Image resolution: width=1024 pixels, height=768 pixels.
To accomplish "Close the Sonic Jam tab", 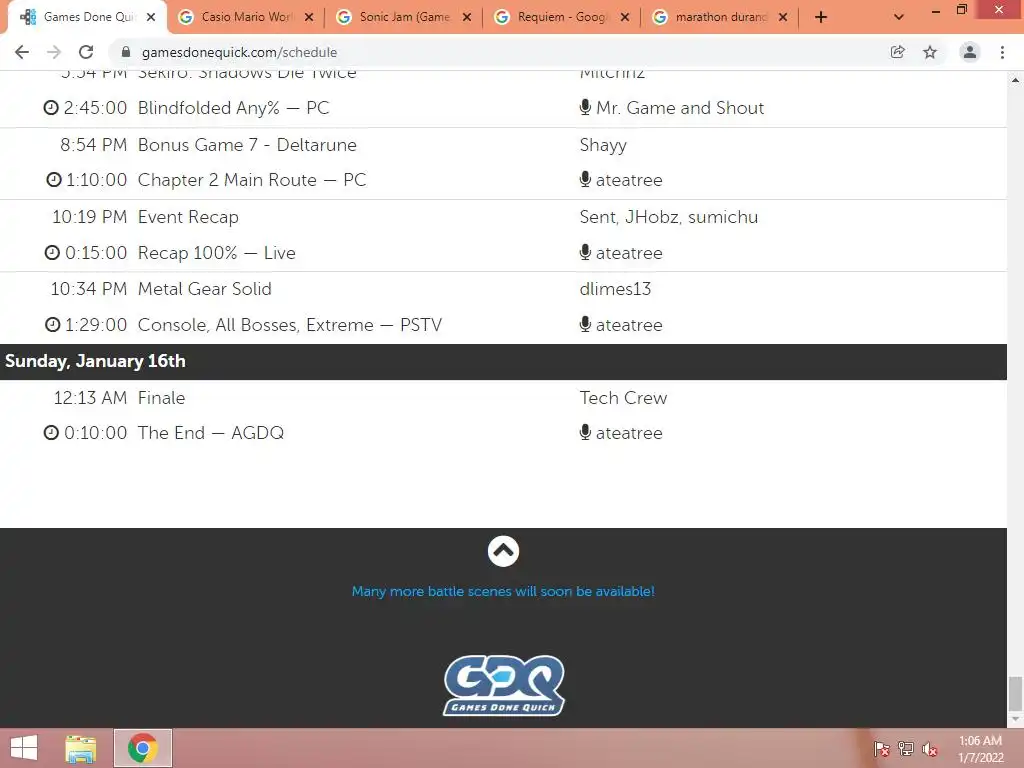I will pyautogui.click(x=467, y=18).
